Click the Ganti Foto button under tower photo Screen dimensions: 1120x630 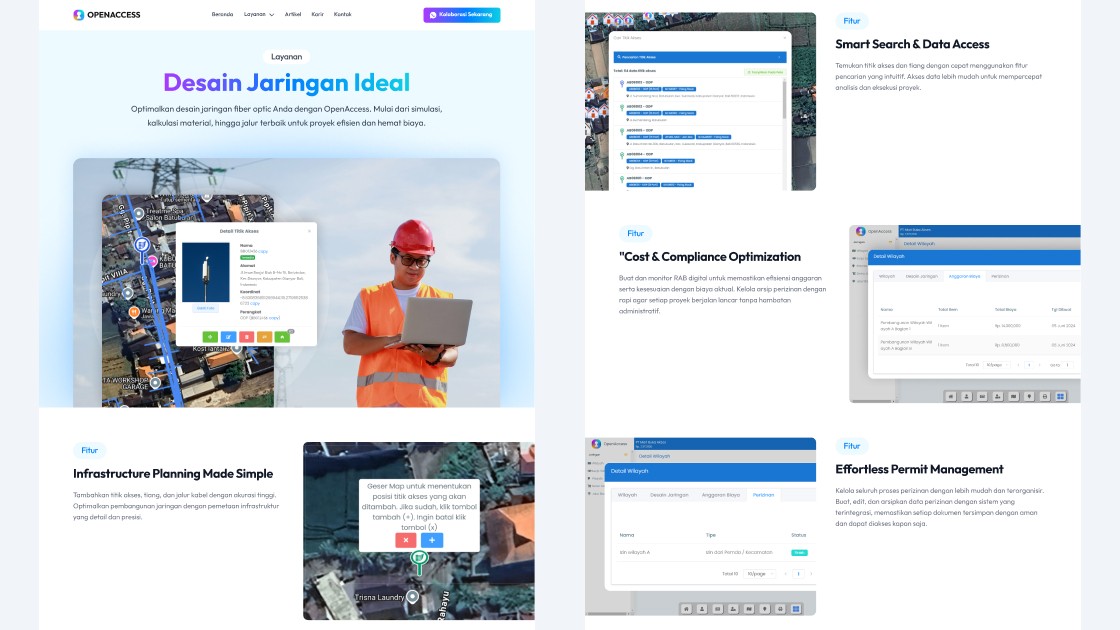click(206, 308)
